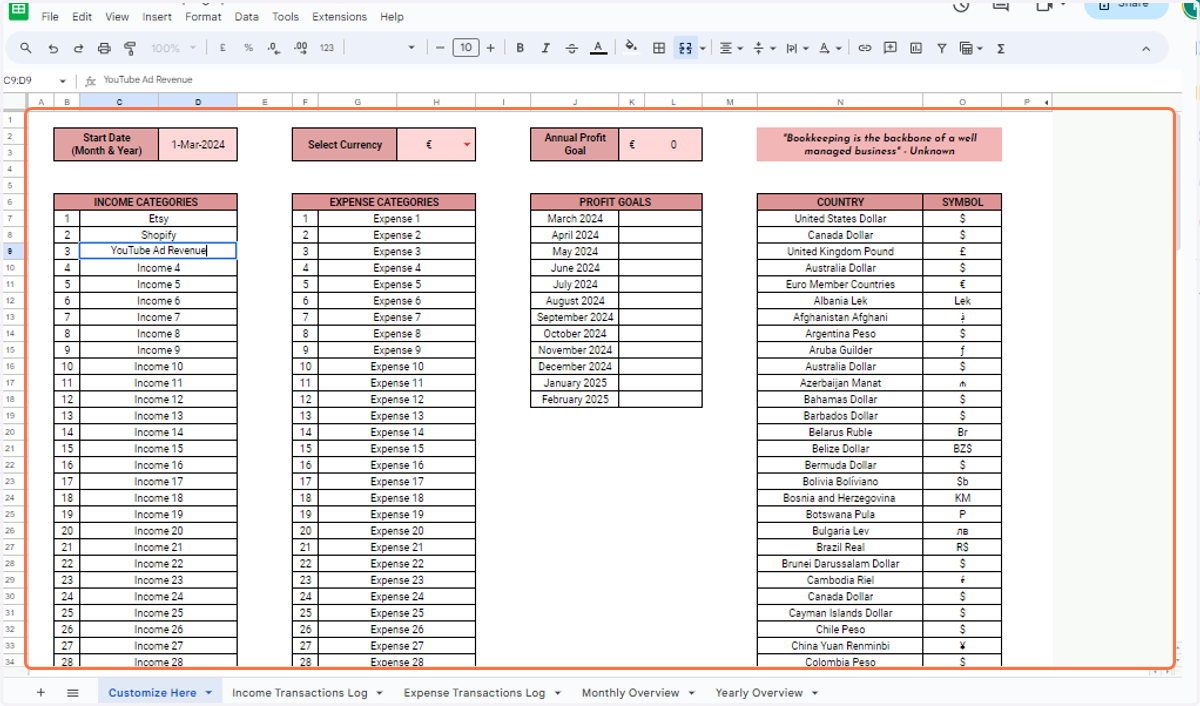The width and height of the screenshot is (1200, 706).
Task: Open the File menu
Action: [x=50, y=17]
